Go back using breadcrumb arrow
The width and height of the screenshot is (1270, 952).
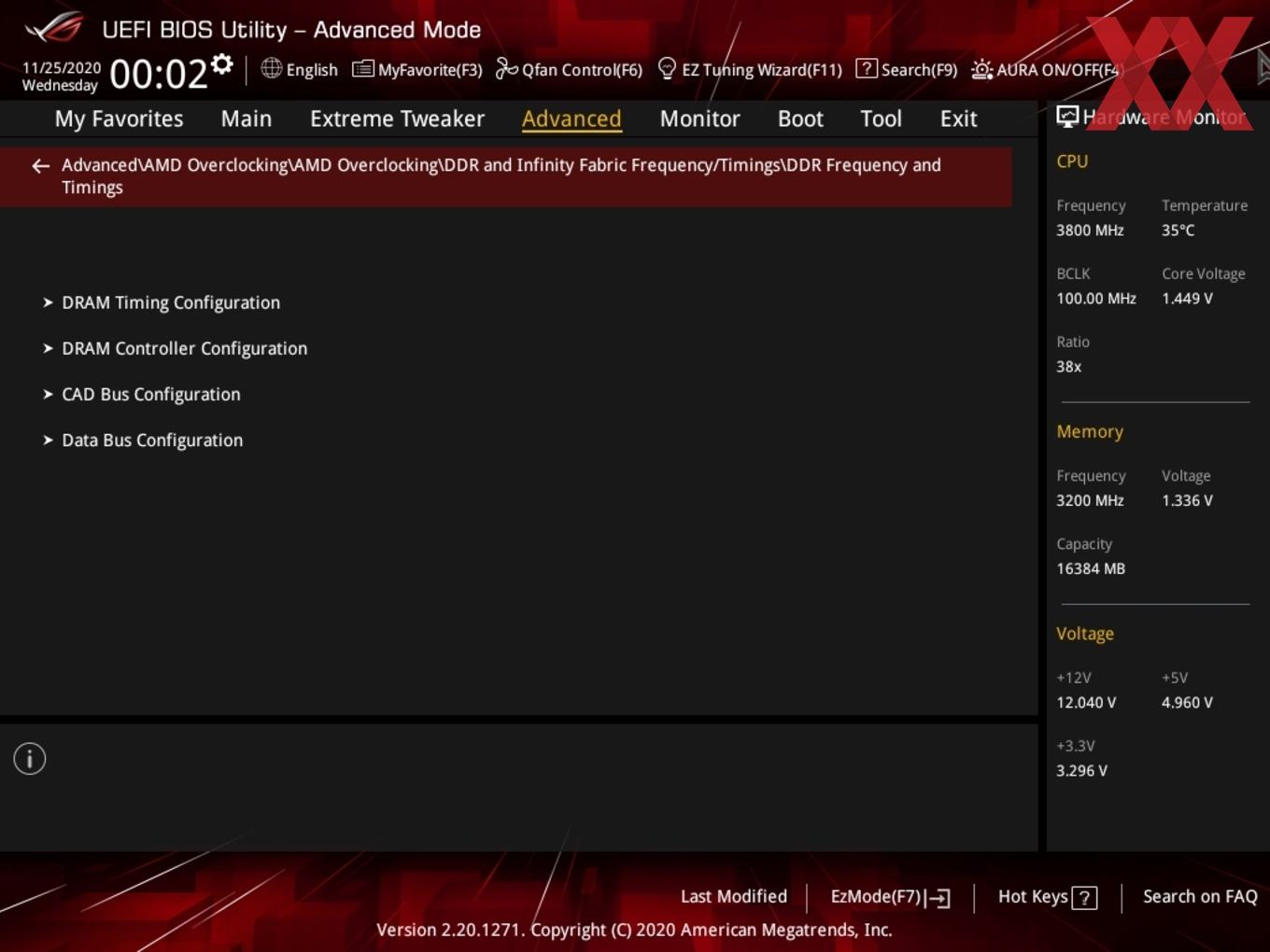click(x=40, y=166)
